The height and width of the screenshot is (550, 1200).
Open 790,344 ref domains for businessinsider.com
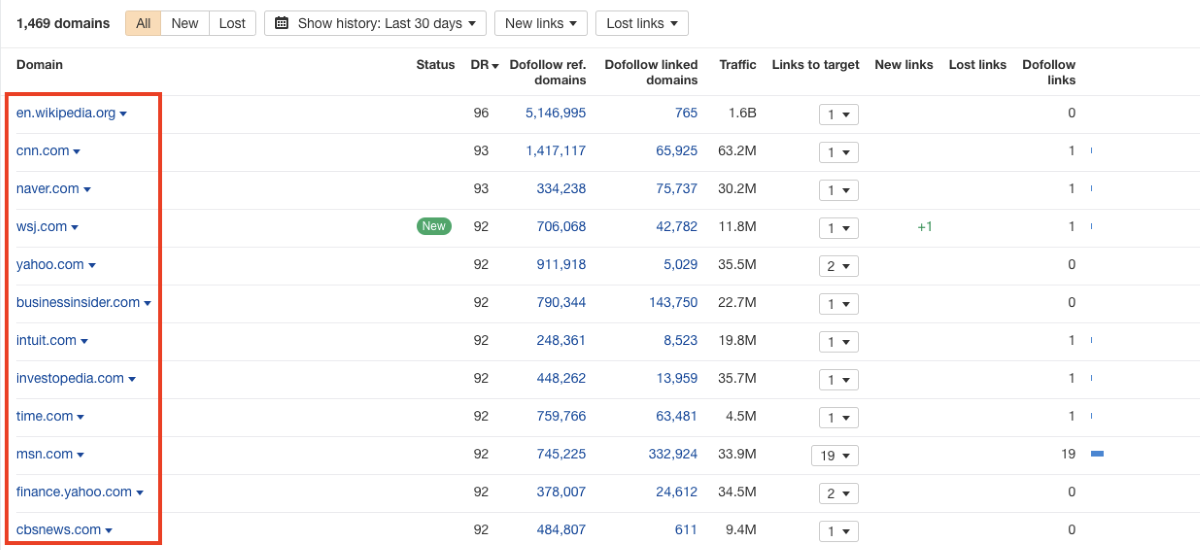[x=561, y=303]
